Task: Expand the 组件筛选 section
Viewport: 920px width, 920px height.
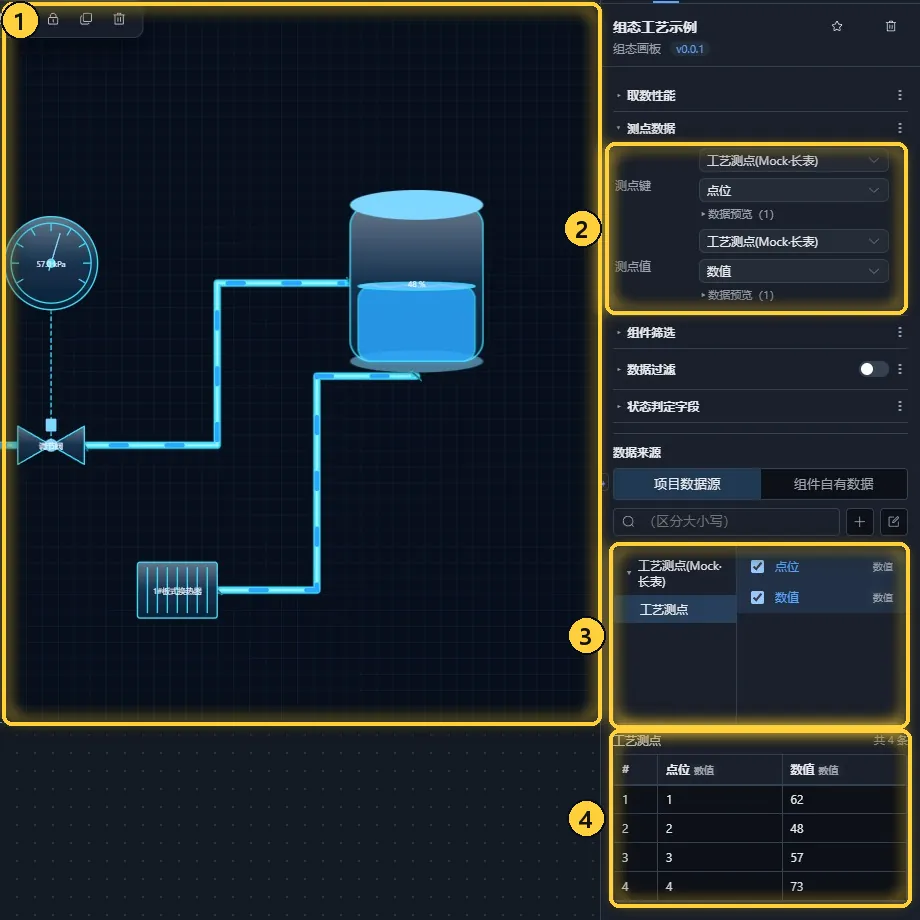Action: pyautogui.click(x=618, y=333)
